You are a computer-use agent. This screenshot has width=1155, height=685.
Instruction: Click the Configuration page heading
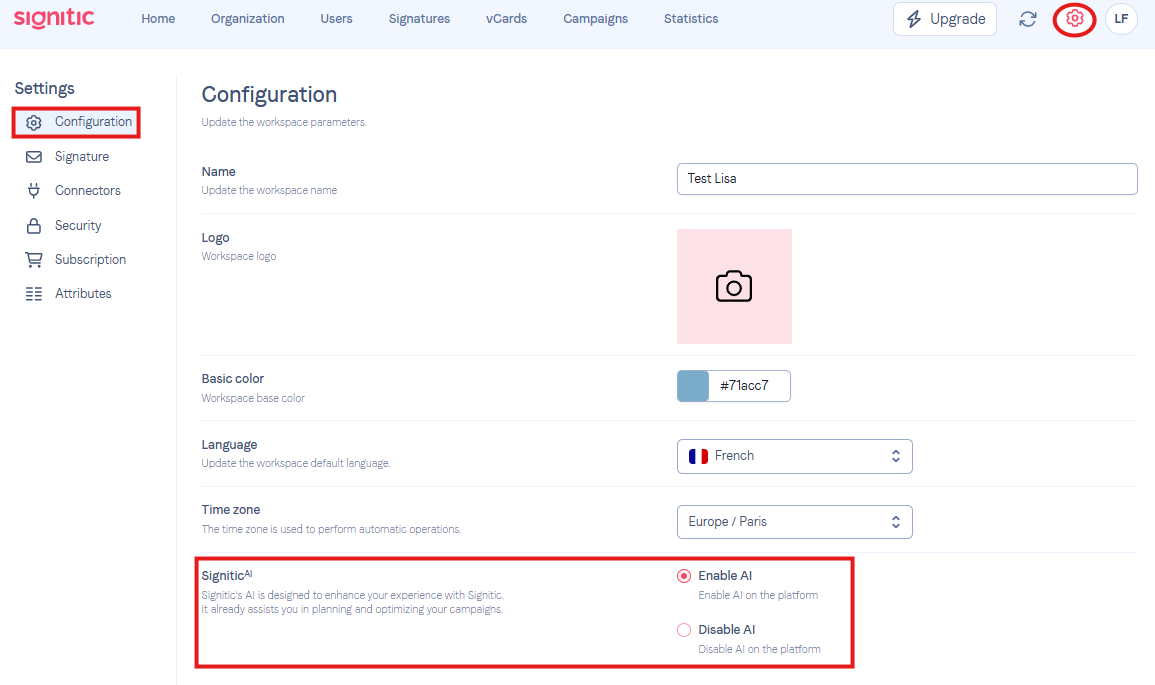point(270,95)
